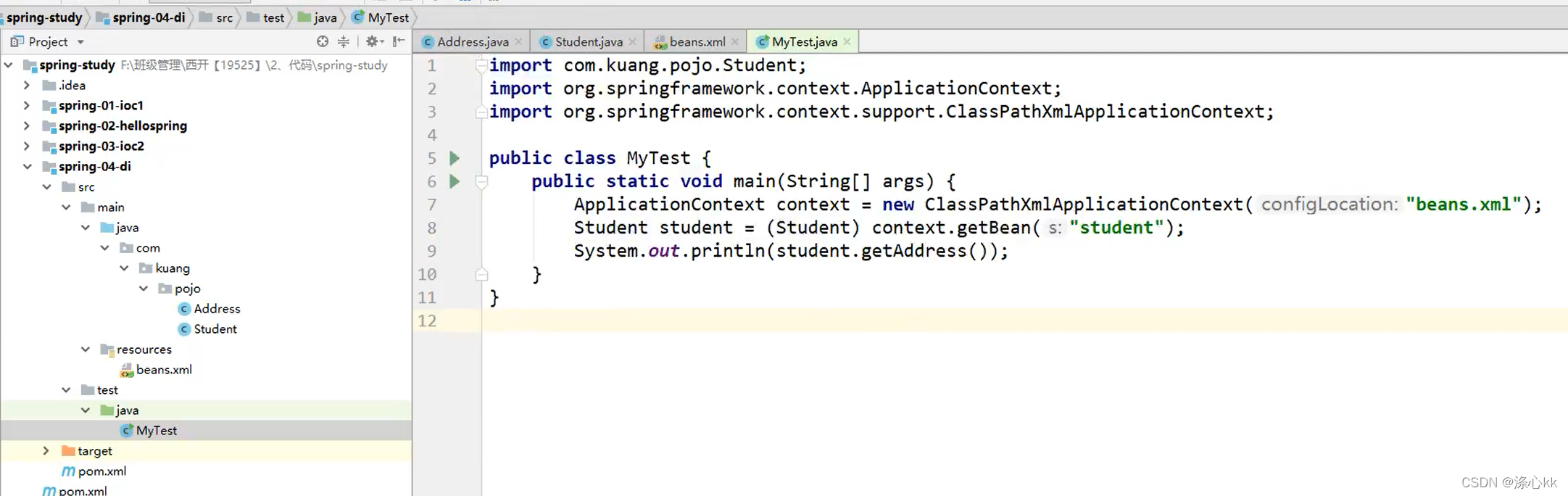
Task: Click the "student" string on line 8
Action: pyautogui.click(x=1116, y=228)
